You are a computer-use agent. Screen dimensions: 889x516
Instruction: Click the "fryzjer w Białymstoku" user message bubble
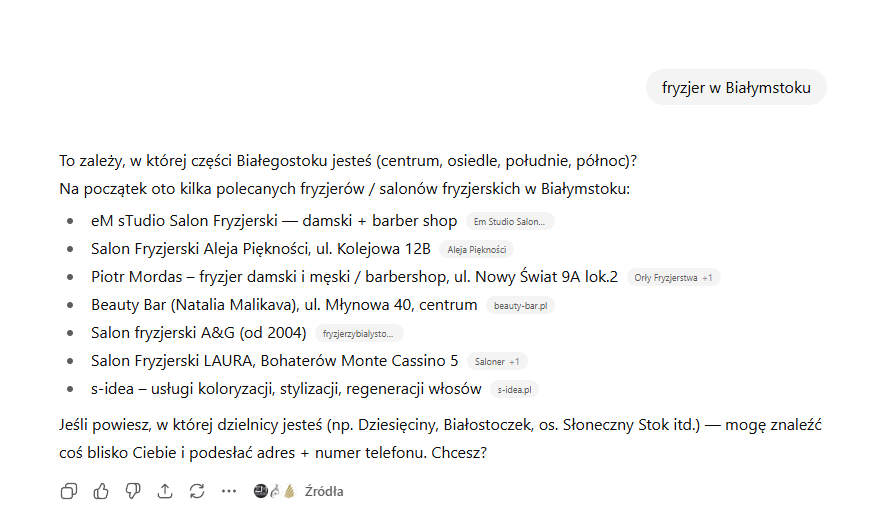point(736,88)
